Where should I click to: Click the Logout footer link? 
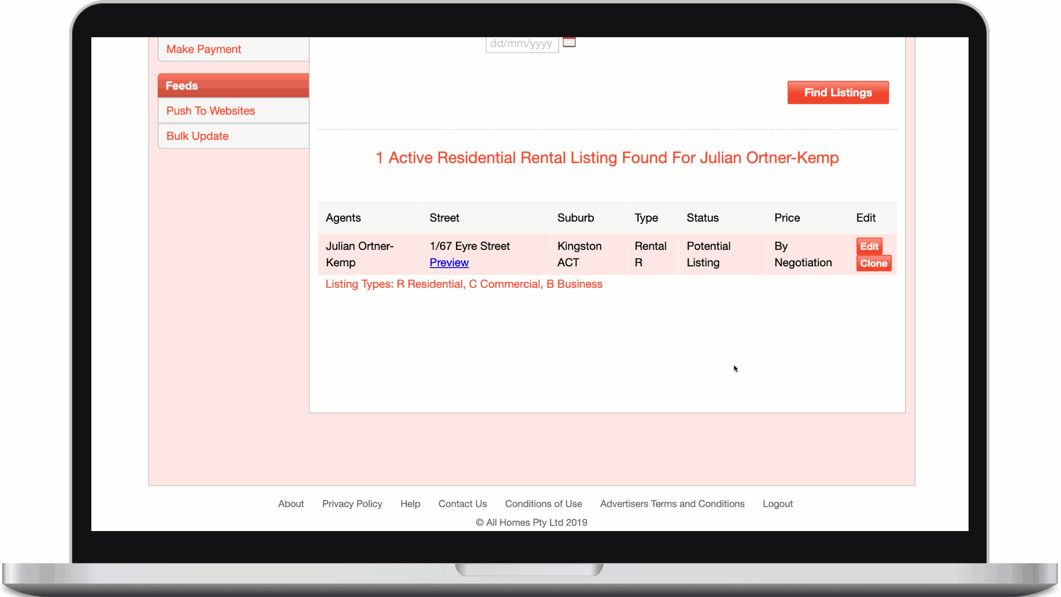(x=777, y=504)
